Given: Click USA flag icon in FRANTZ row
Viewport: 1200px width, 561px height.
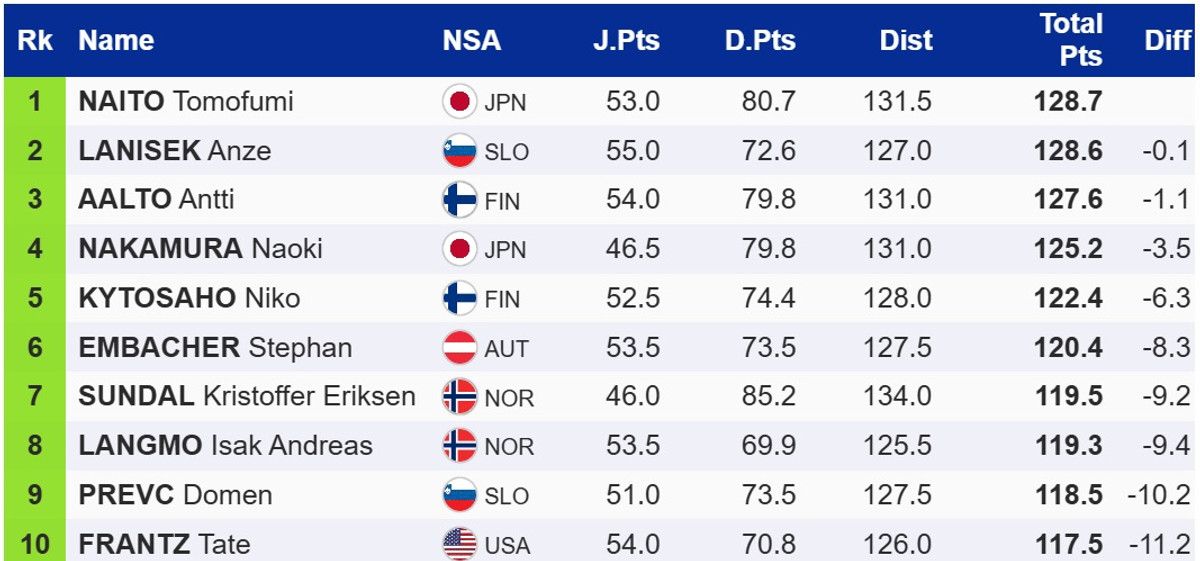Looking at the screenshot, I should tap(460, 544).
